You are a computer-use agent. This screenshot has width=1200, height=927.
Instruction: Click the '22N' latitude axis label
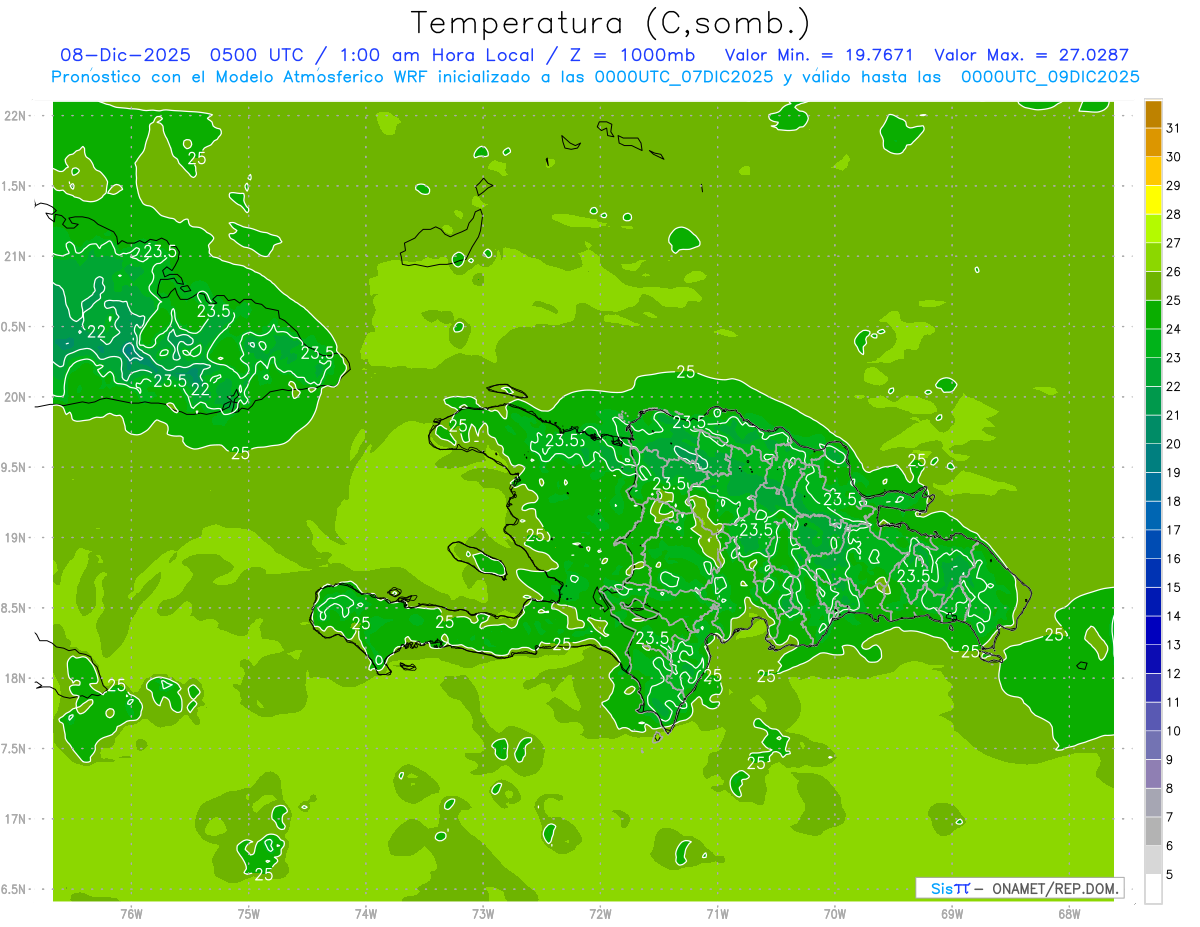[x=16, y=116]
